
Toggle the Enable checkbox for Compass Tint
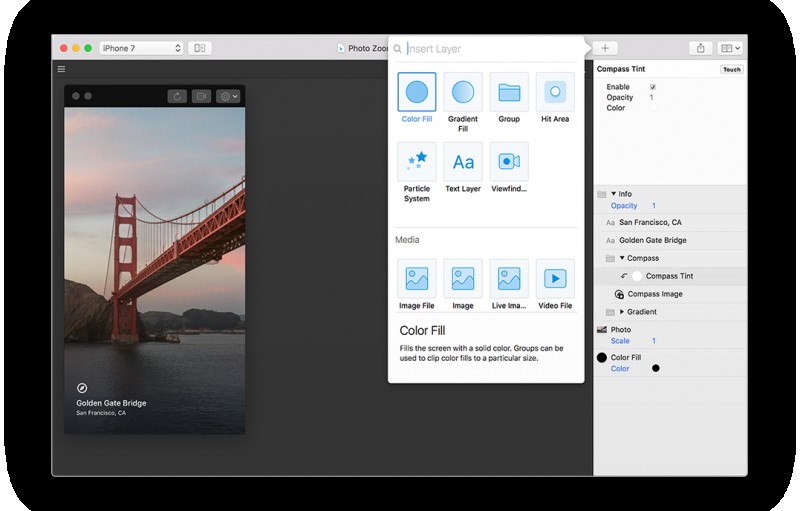(x=653, y=87)
